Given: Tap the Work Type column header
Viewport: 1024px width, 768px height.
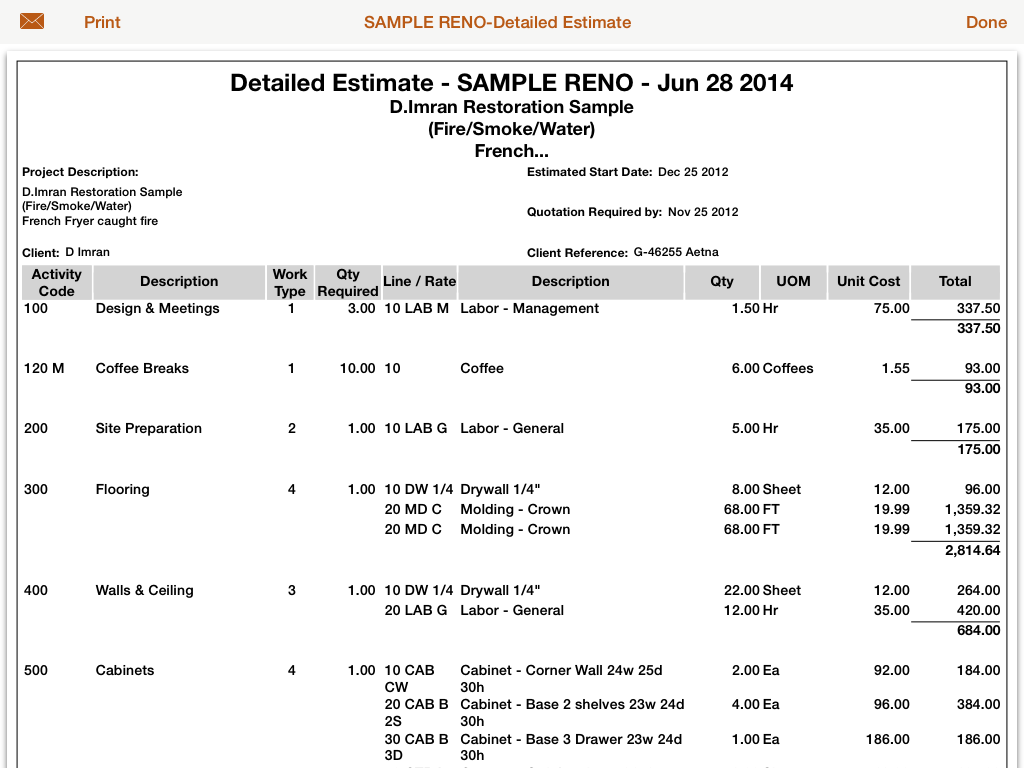Looking at the screenshot, I should tap(290, 282).
